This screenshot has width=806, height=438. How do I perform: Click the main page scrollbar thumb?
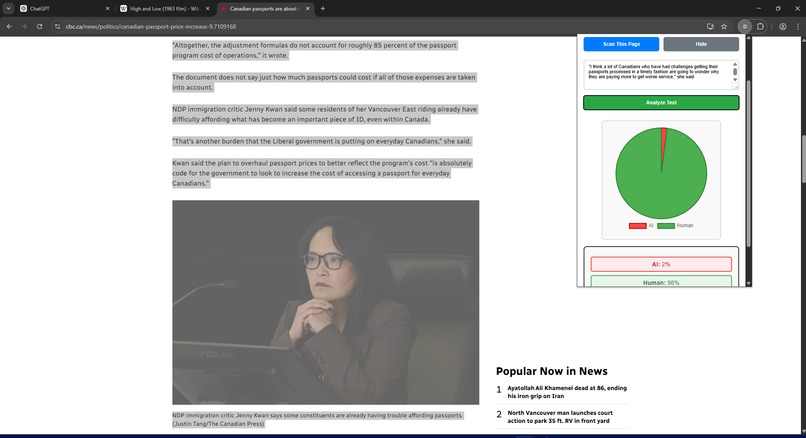pyautogui.click(x=803, y=158)
